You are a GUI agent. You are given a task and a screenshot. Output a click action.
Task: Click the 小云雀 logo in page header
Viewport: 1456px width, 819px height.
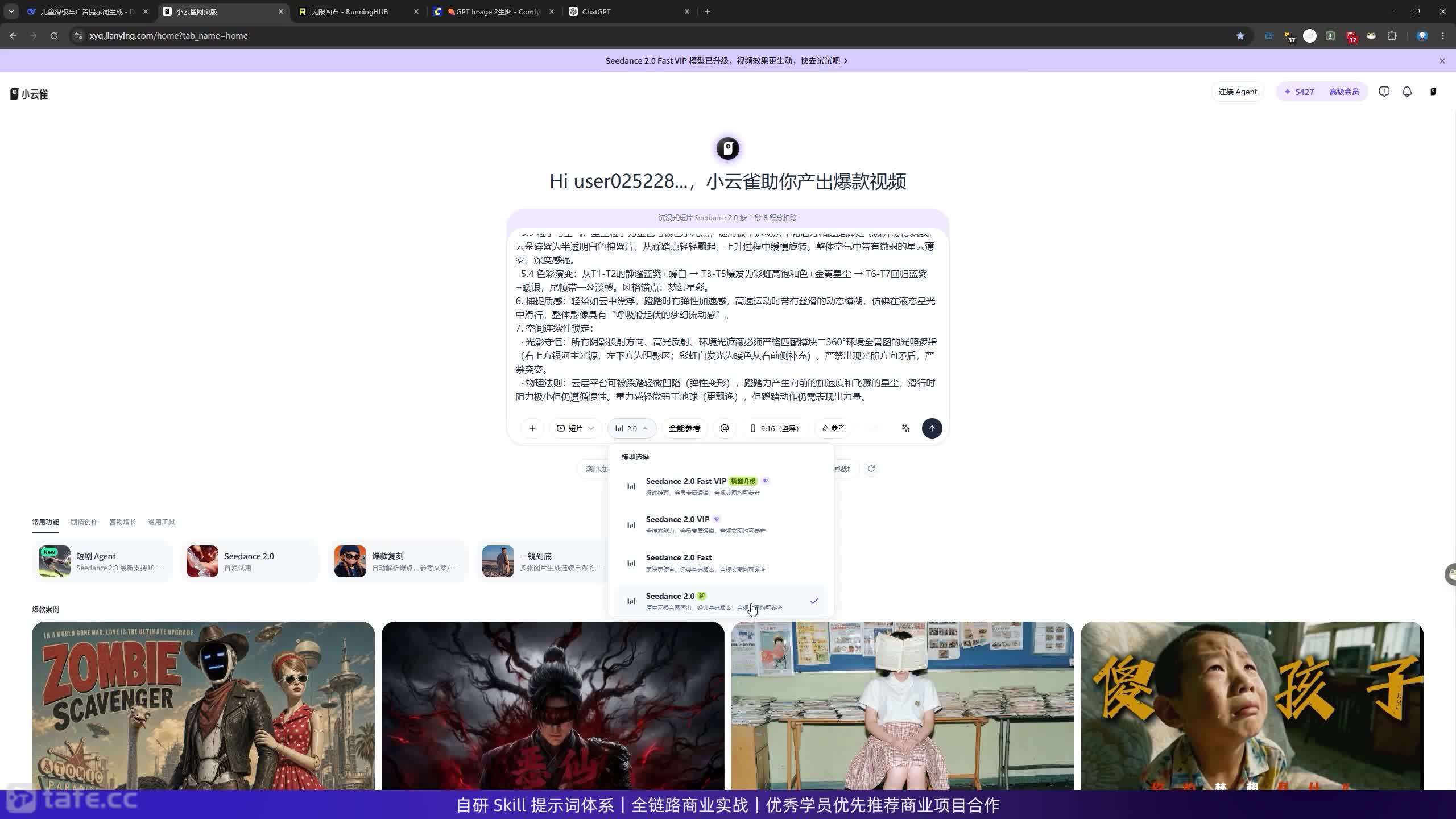29,94
